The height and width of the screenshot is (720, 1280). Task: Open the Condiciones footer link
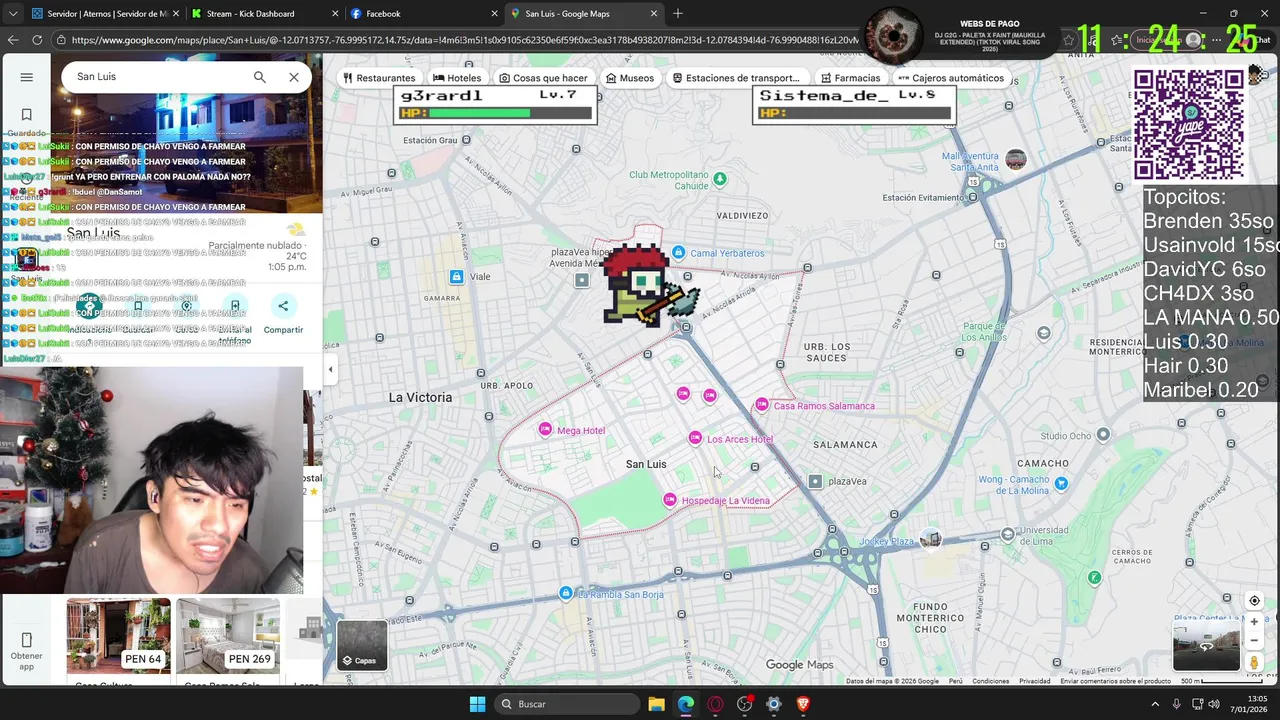[991, 681]
